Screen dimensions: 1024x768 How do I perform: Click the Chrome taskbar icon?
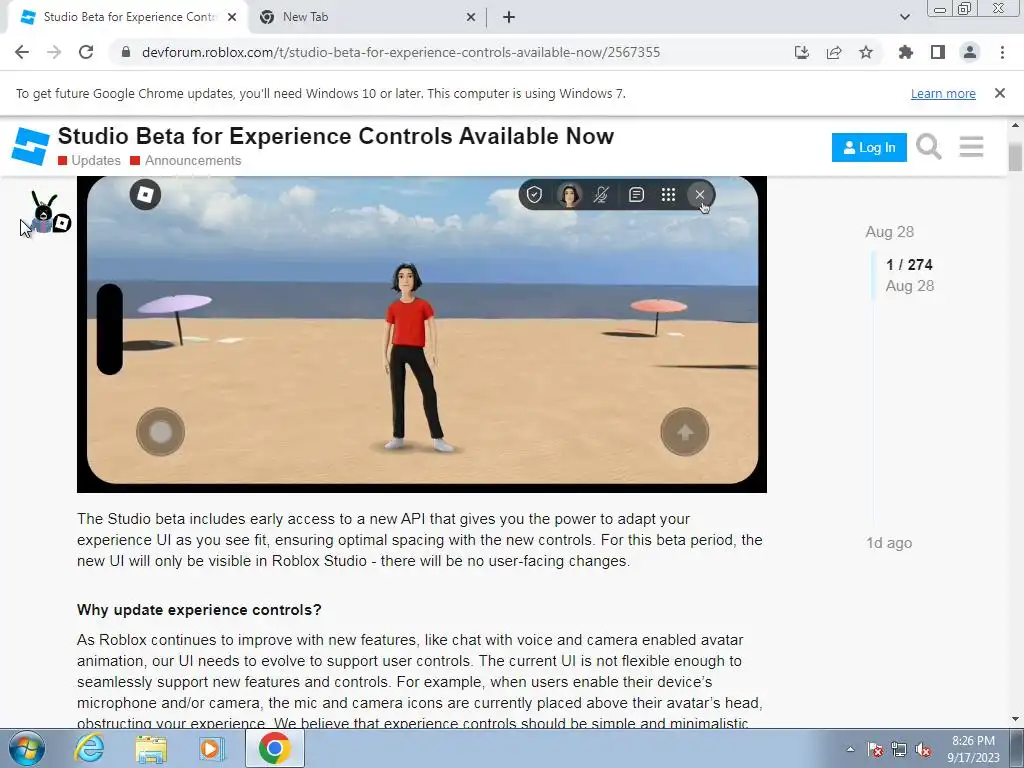pyautogui.click(x=274, y=748)
